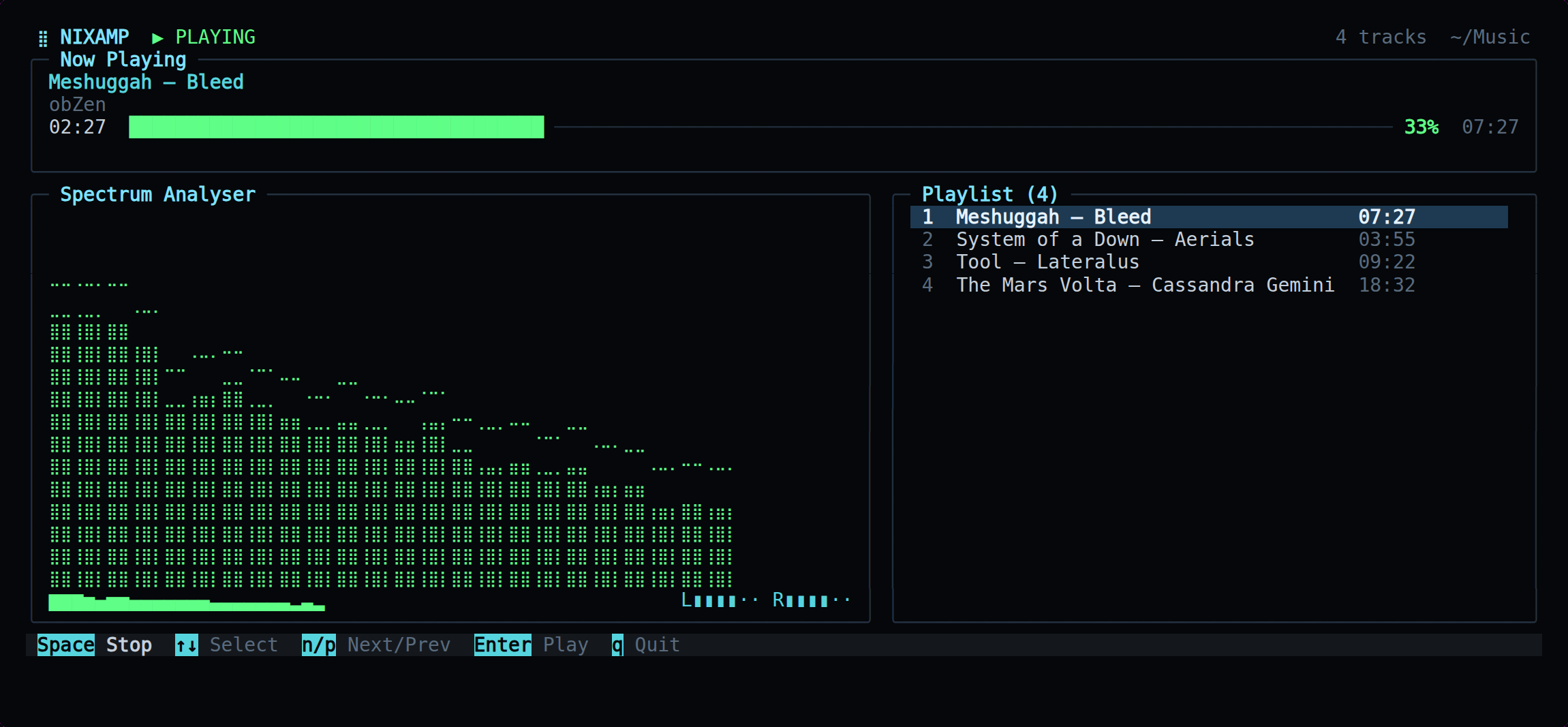
Task: Click the Select label in footer
Action: (243, 645)
